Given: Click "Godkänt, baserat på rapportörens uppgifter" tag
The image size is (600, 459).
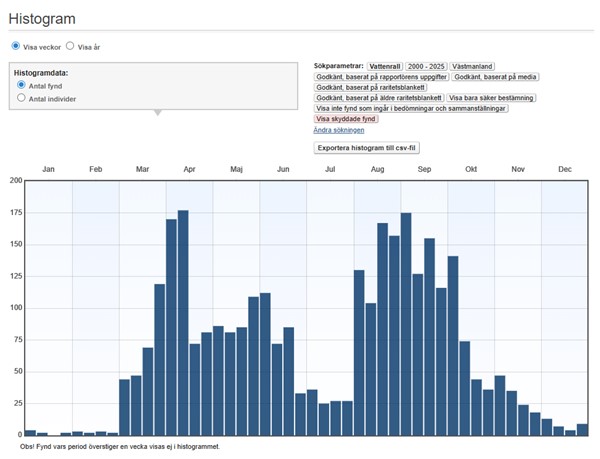Looking at the screenshot, I should click(x=381, y=76).
